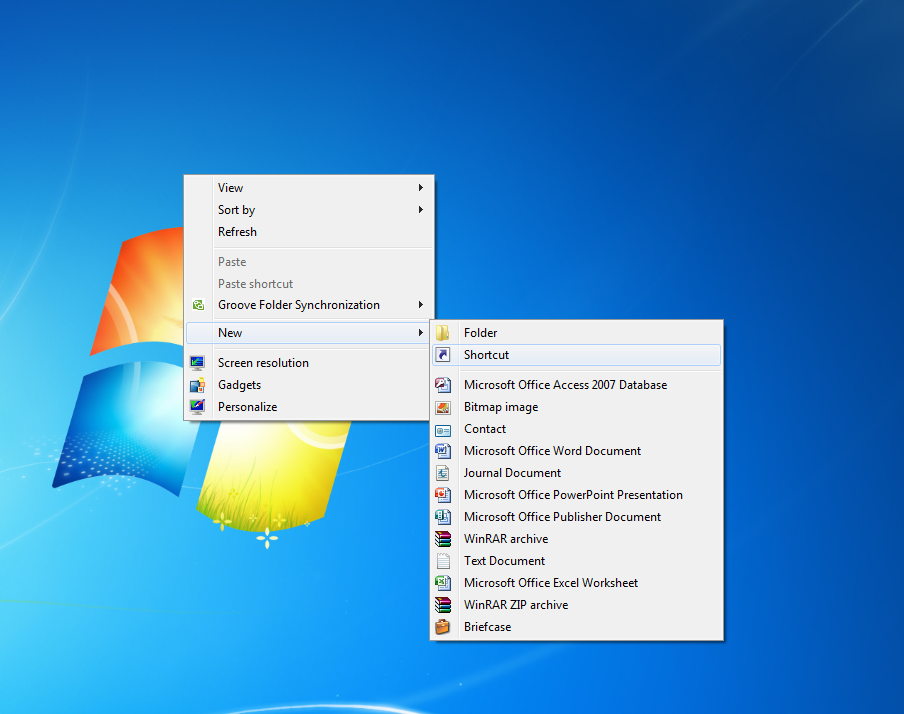Click the WinRAR ZIP archive icon
Image resolution: width=904 pixels, height=714 pixels.
(443, 604)
